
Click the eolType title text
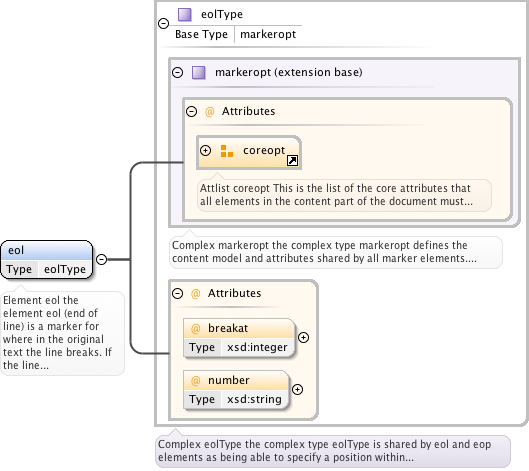pos(222,14)
